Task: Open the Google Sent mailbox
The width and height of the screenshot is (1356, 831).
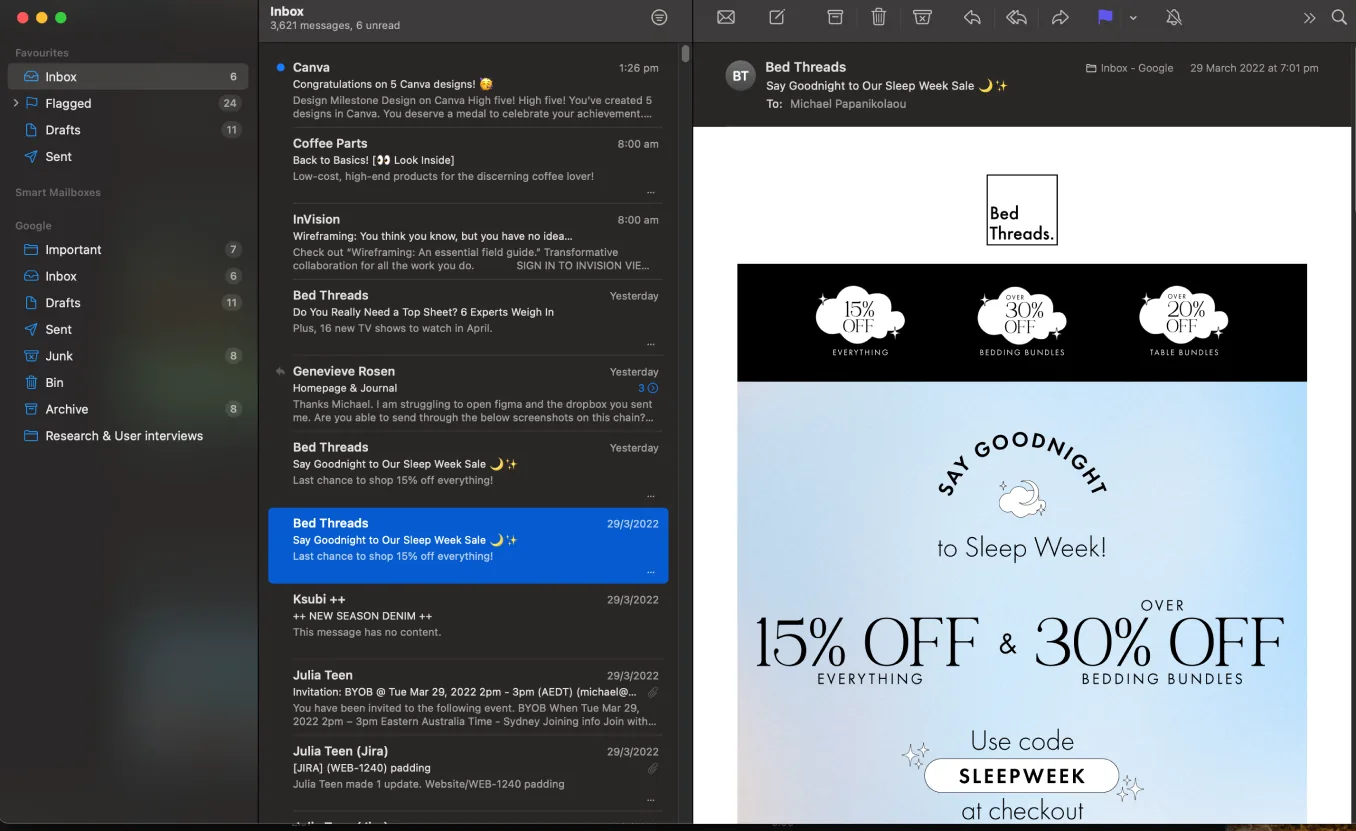Action: coord(128,330)
